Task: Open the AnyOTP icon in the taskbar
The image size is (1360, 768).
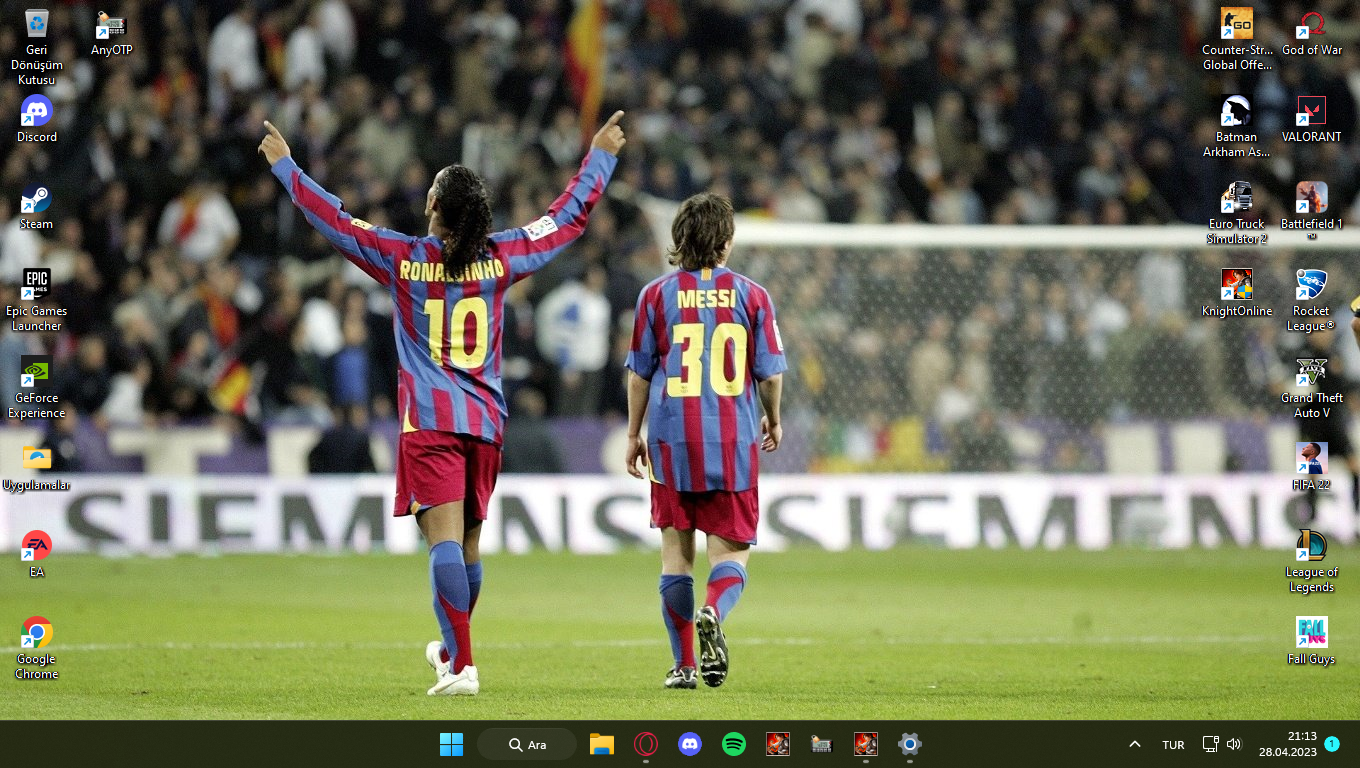Action: coord(822,744)
